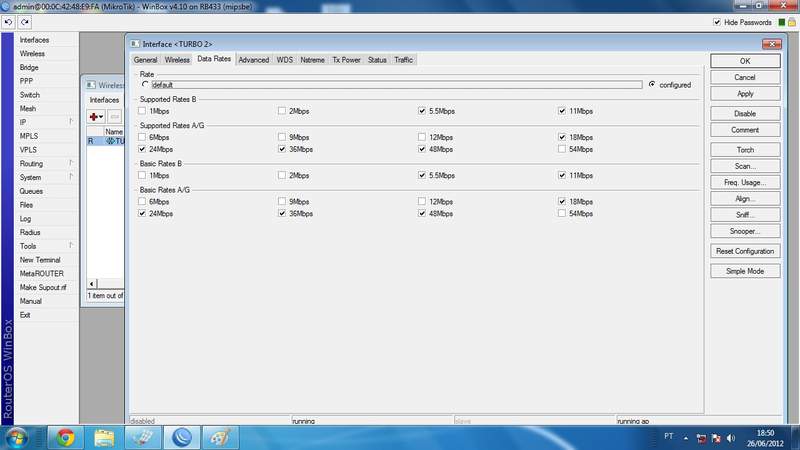Screen dimensions: 800x450
Task: Open the Tx Power tab
Action: pyautogui.click(x=346, y=60)
